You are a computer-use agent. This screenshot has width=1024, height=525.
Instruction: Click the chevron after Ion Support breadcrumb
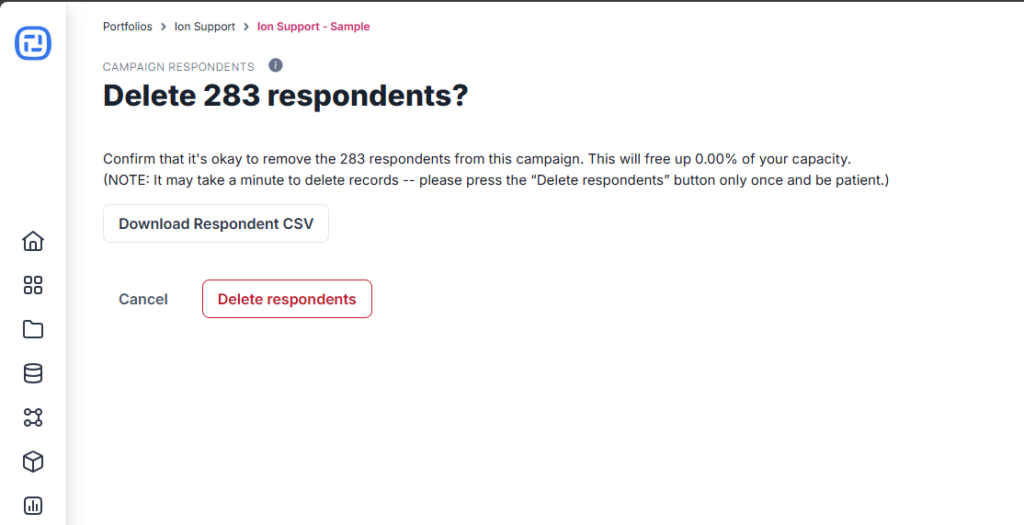tap(246, 27)
